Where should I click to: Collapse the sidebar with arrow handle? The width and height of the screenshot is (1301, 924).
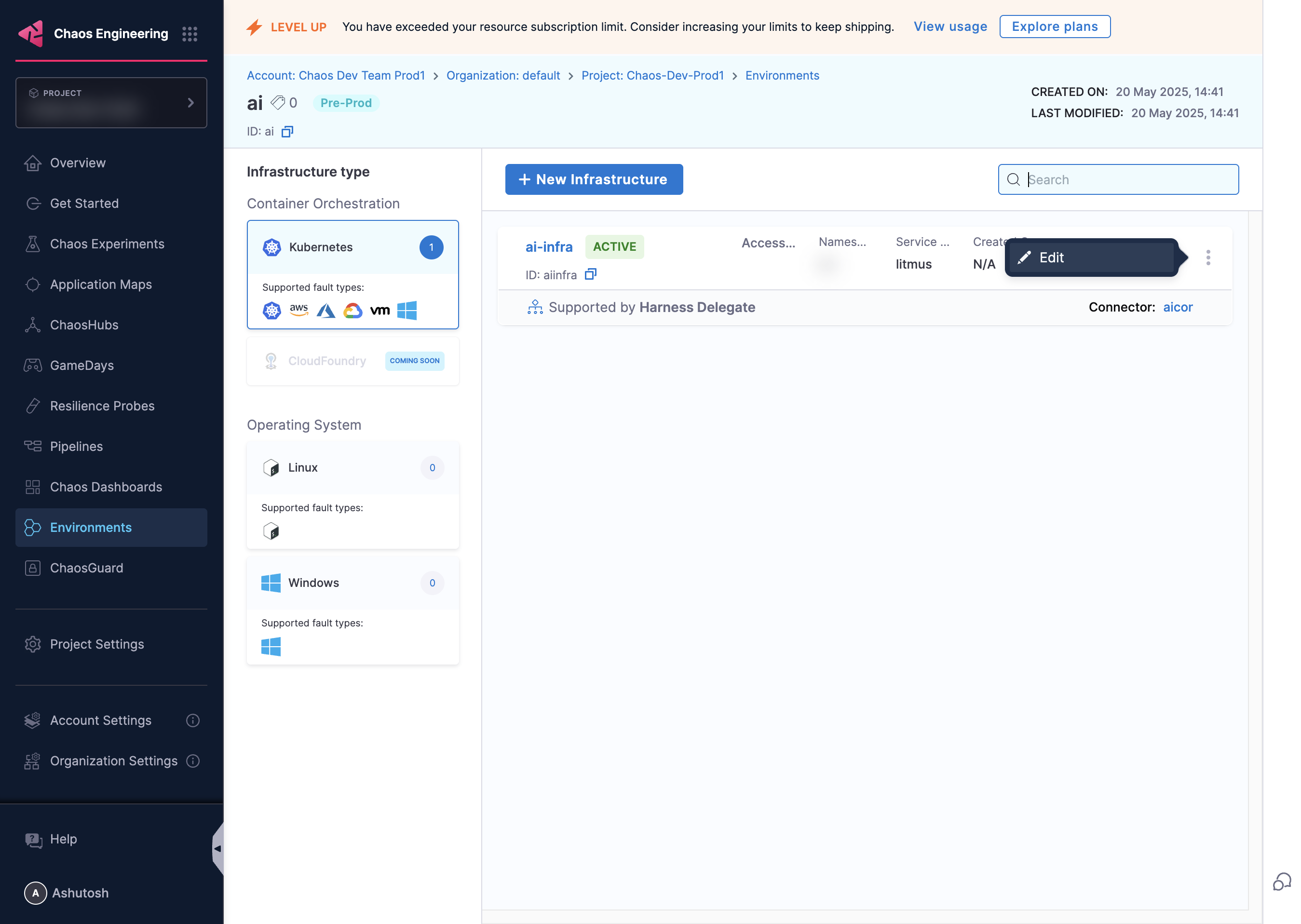coord(218,848)
